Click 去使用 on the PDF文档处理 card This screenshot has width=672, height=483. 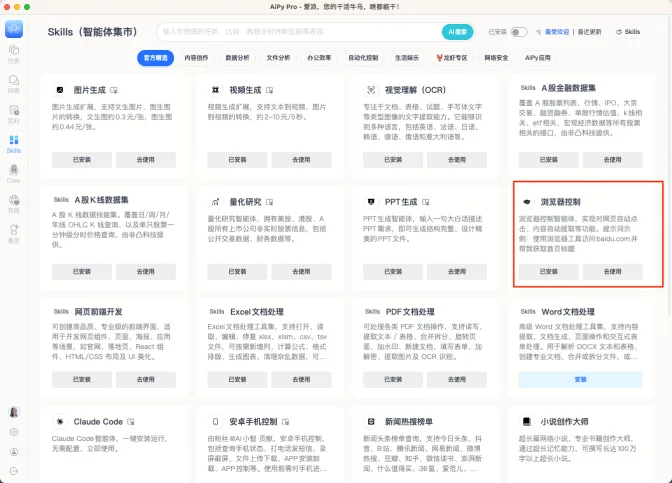pyautogui.click(x=457, y=380)
